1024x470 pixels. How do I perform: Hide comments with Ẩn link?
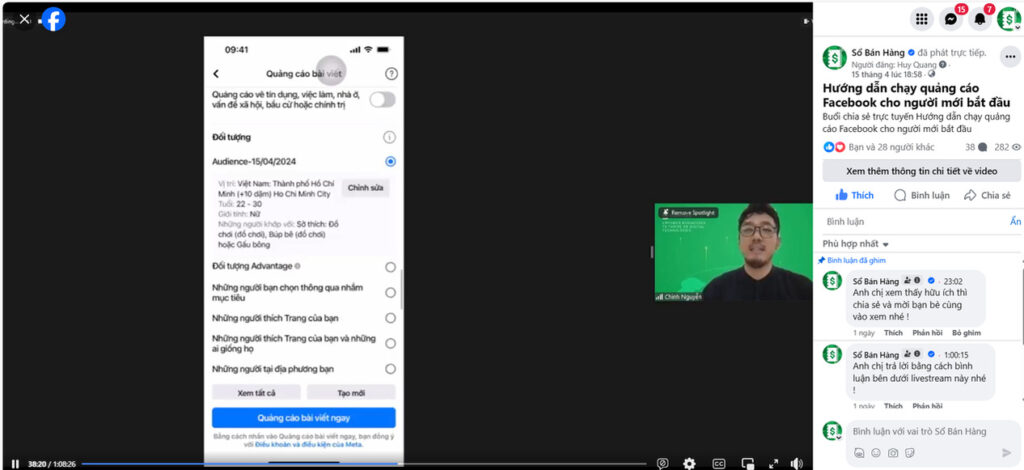click(1015, 221)
